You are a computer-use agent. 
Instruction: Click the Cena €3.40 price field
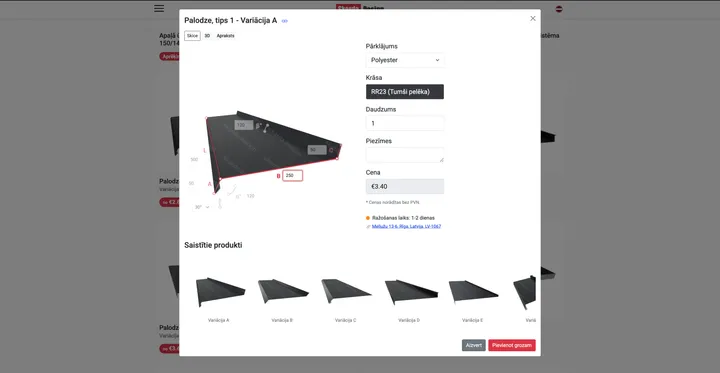(x=405, y=186)
